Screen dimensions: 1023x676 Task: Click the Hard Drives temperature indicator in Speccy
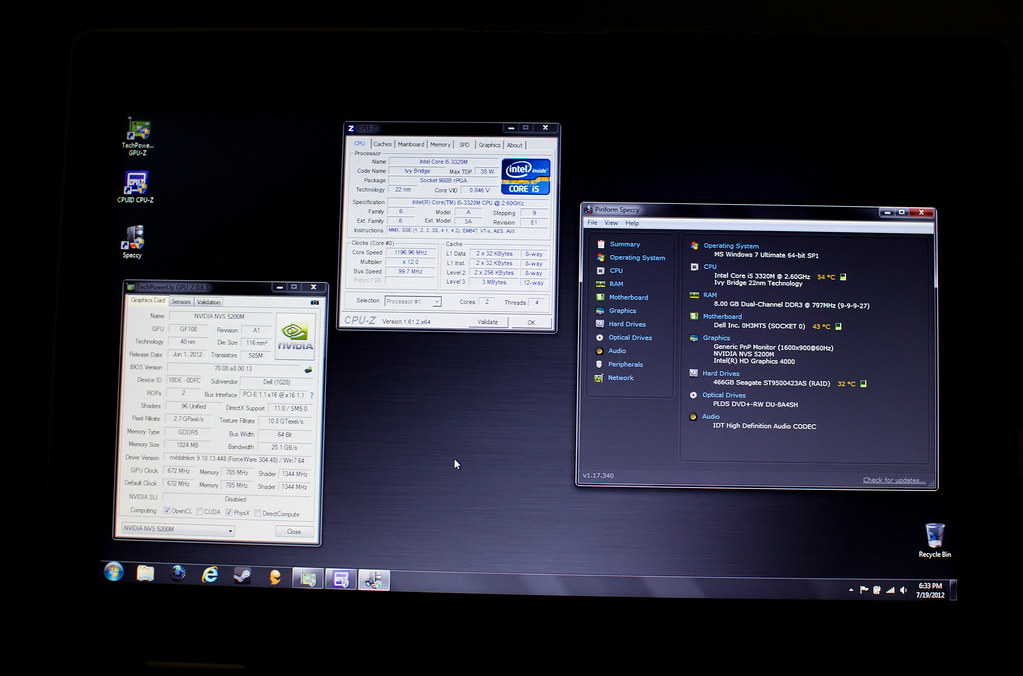(863, 384)
